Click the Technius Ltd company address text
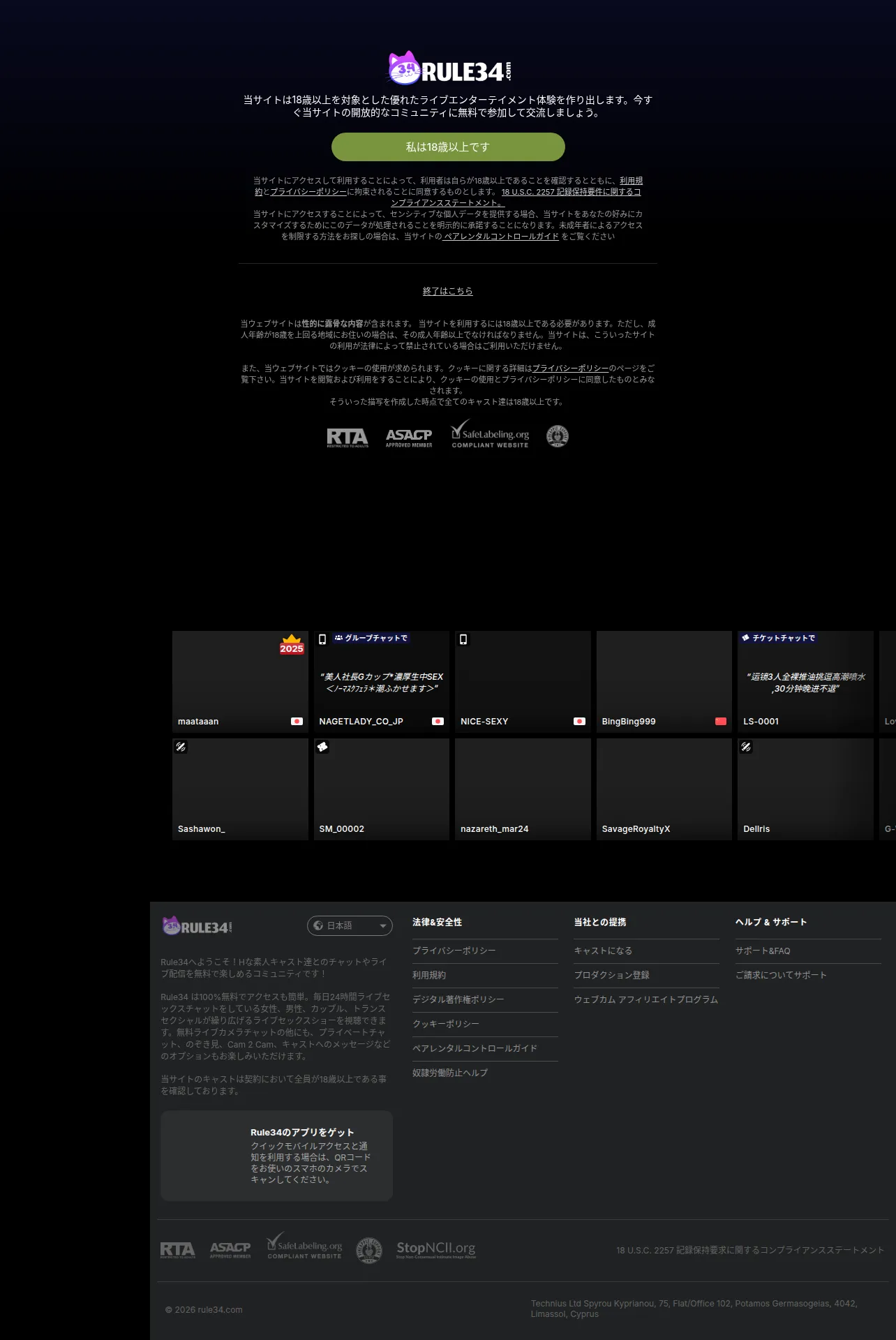The height and width of the screenshot is (1340, 896). [x=694, y=1309]
